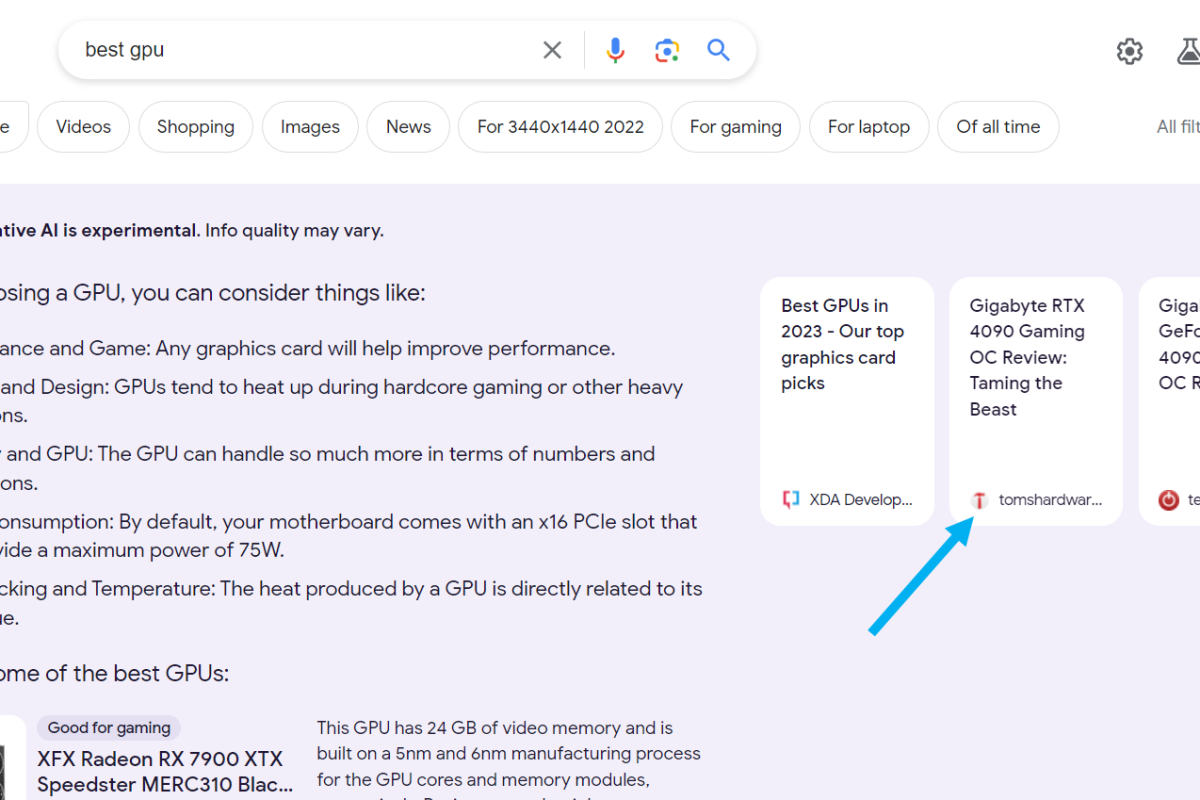Screen dimensions: 1200x800
Task: Open the settings gear
Action: (x=1130, y=51)
